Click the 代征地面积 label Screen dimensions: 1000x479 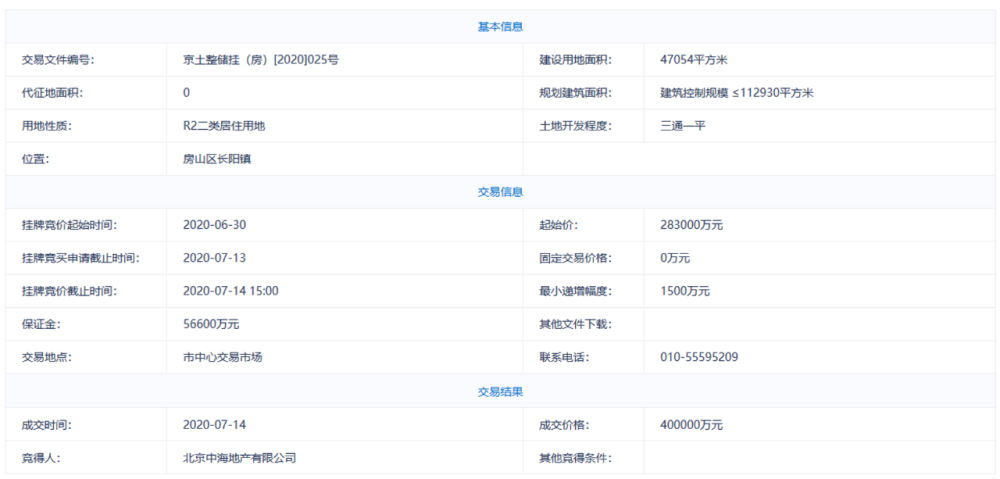52,93
